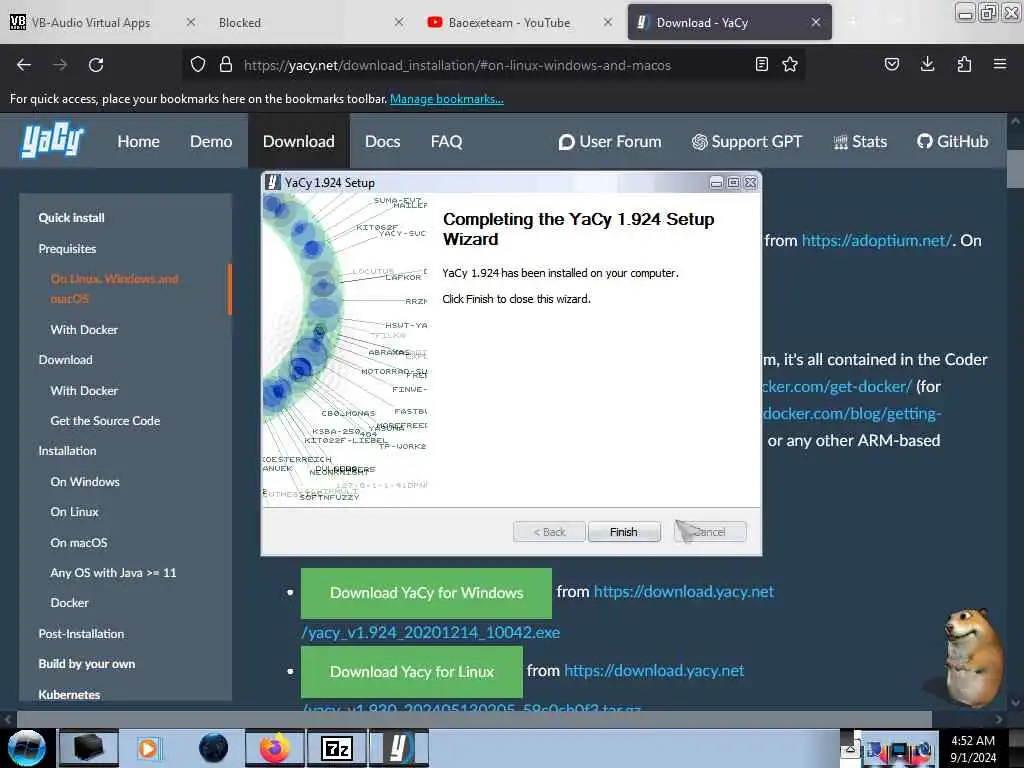Open Support GPT link in header
The width and height of the screenshot is (1024, 768).
tap(747, 142)
